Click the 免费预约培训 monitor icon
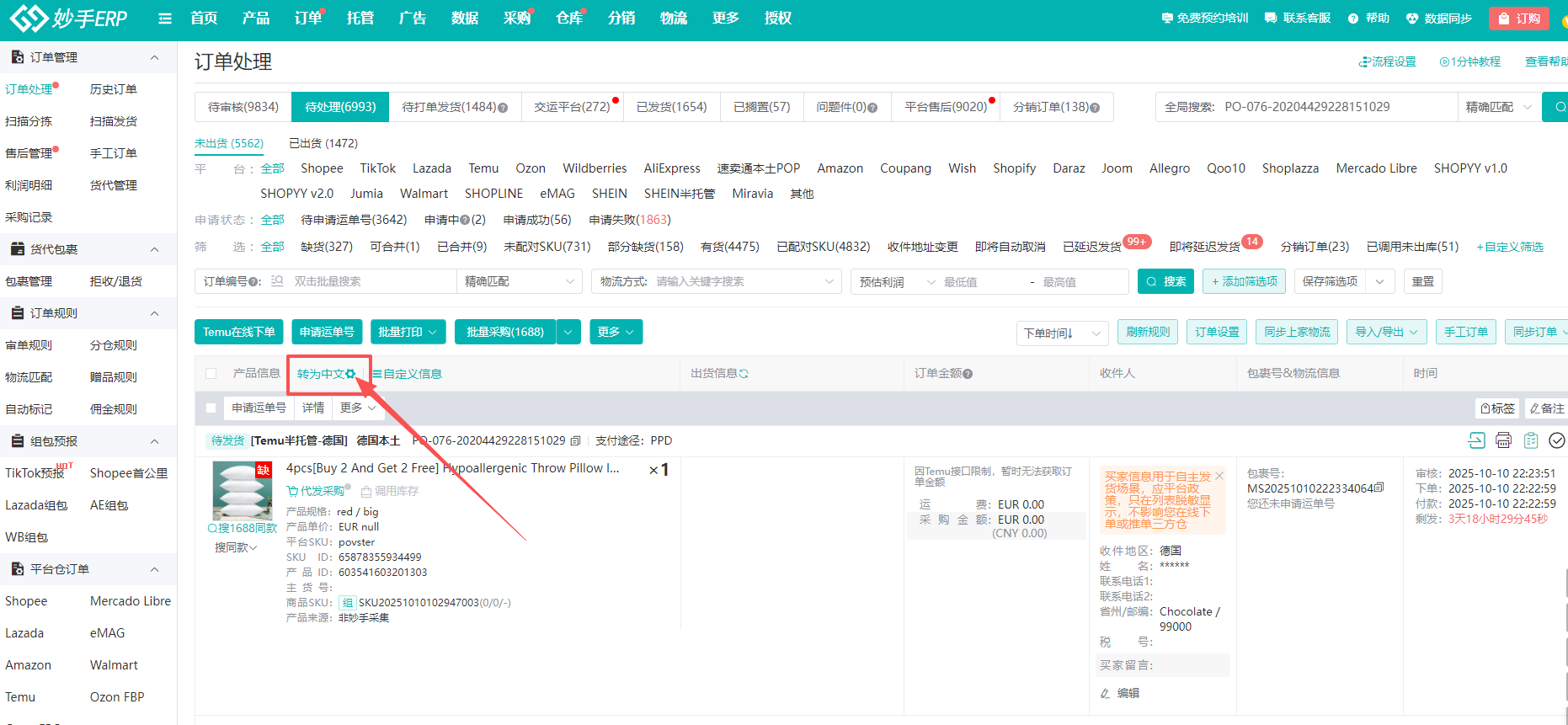 (x=1167, y=19)
